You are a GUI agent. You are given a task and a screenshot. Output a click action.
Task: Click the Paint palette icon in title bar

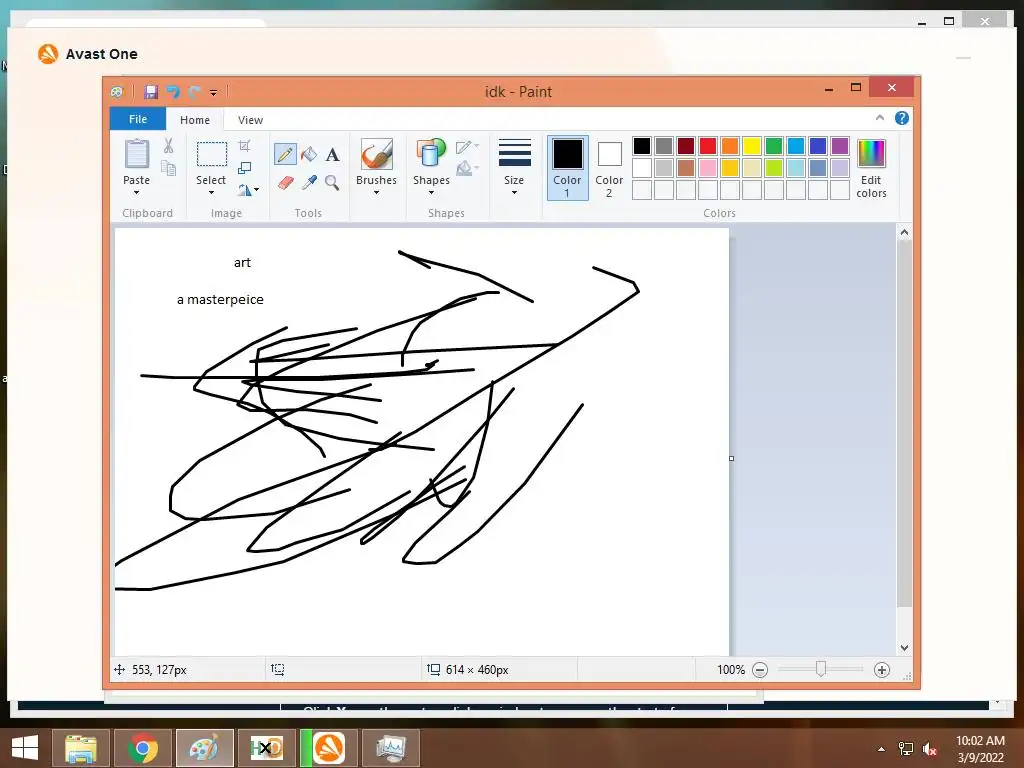pyautogui.click(x=117, y=92)
